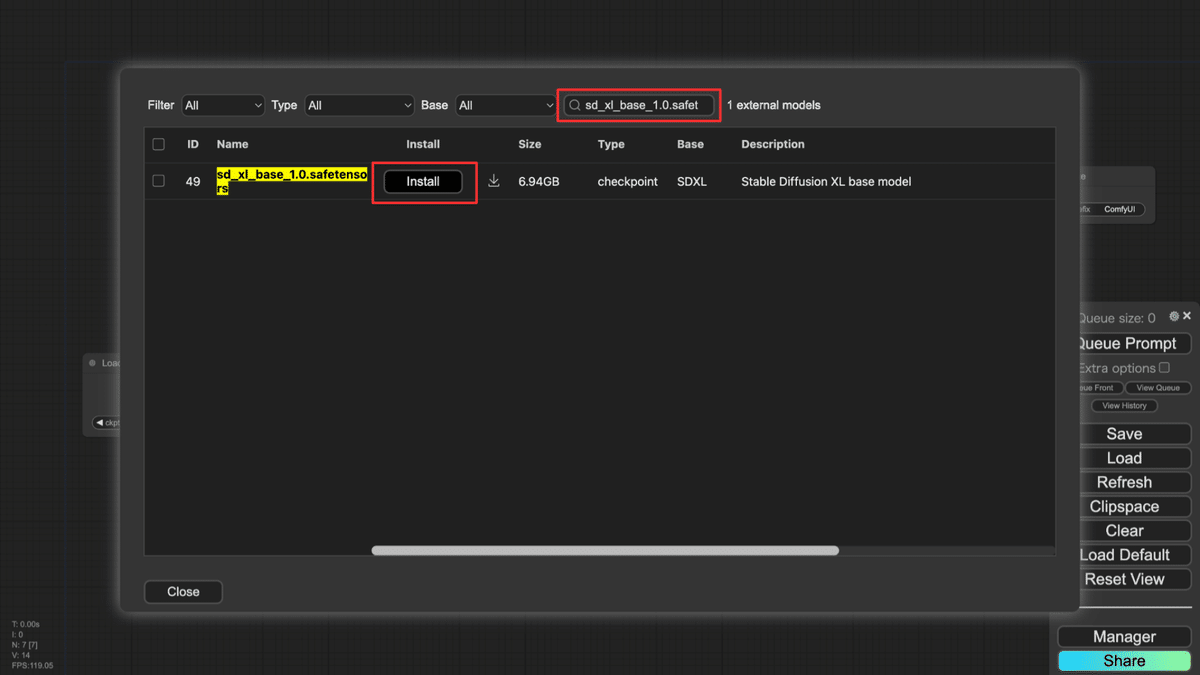
Task: Click the download arrow icon beside Install
Action: pyautogui.click(x=494, y=181)
